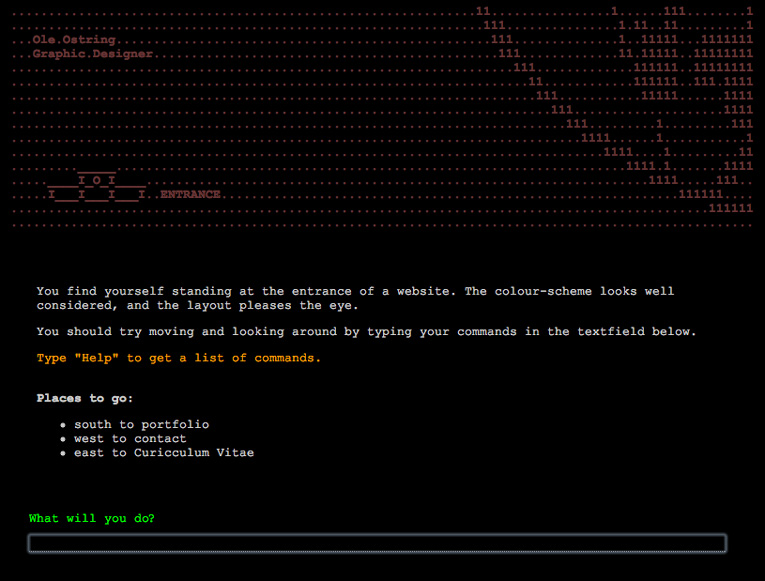Select 'west to contact' list entry
The width and height of the screenshot is (765, 581).
tap(130, 439)
